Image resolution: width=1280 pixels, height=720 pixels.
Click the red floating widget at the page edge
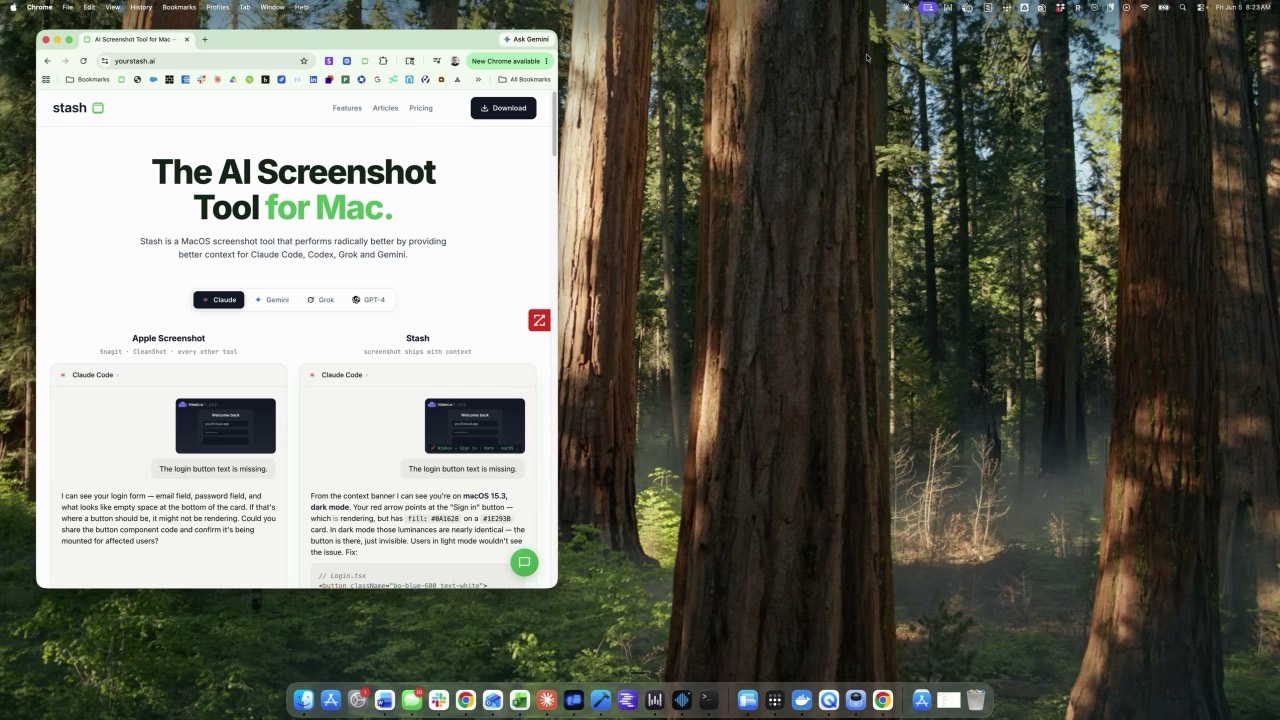[539, 320]
